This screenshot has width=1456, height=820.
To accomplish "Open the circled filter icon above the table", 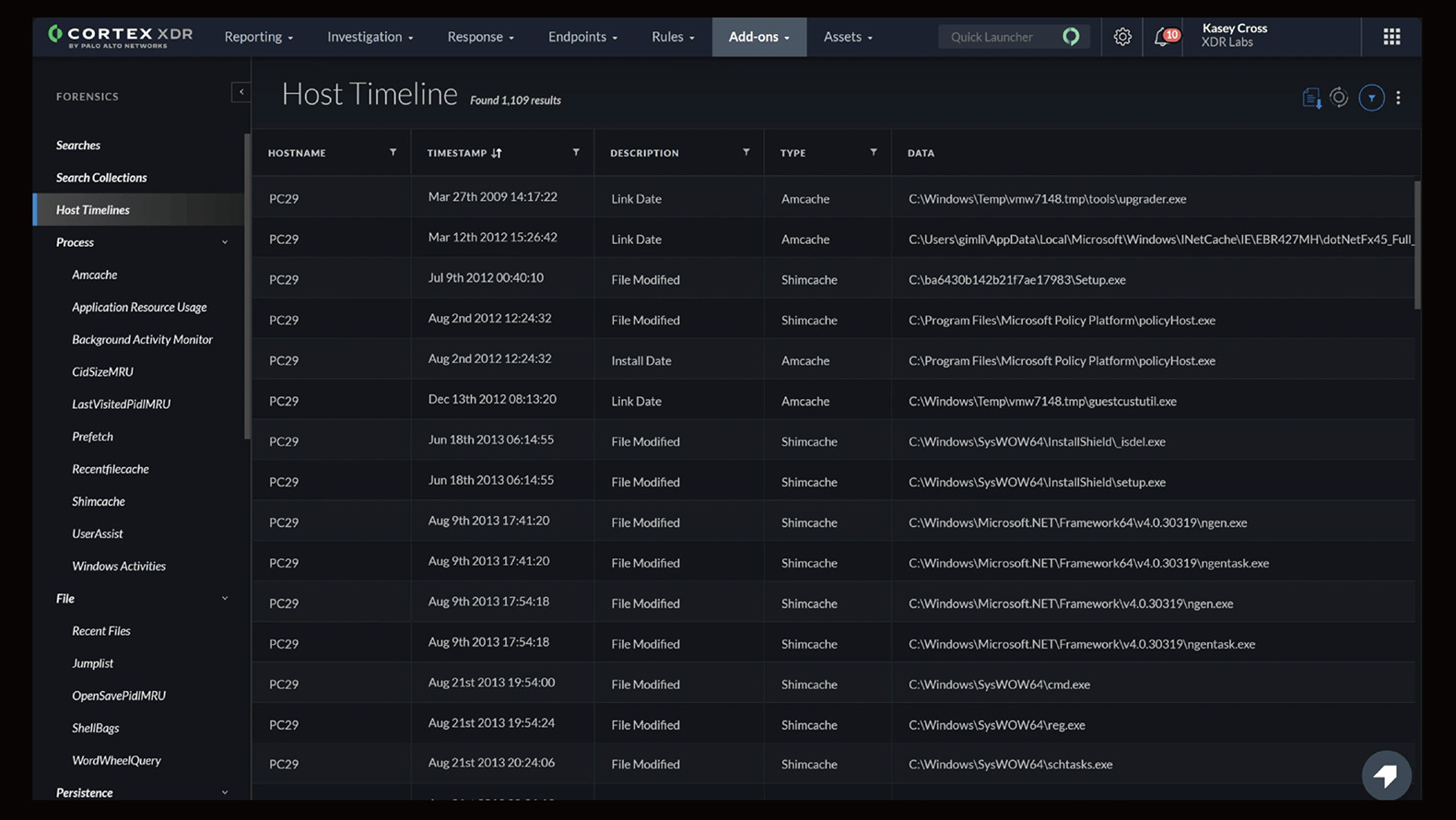I will [1371, 98].
